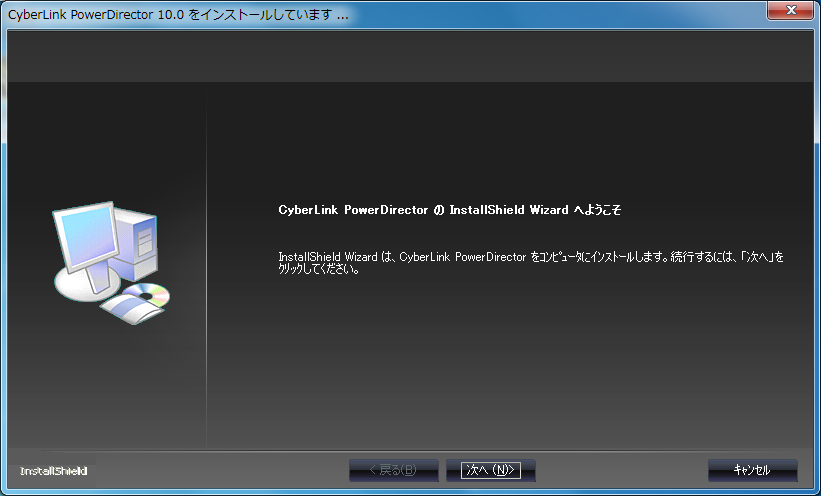821x496 pixels.
Task: Click the window title CyberLink PowerDirector 10.0
Action: click(x=179, y=15)
